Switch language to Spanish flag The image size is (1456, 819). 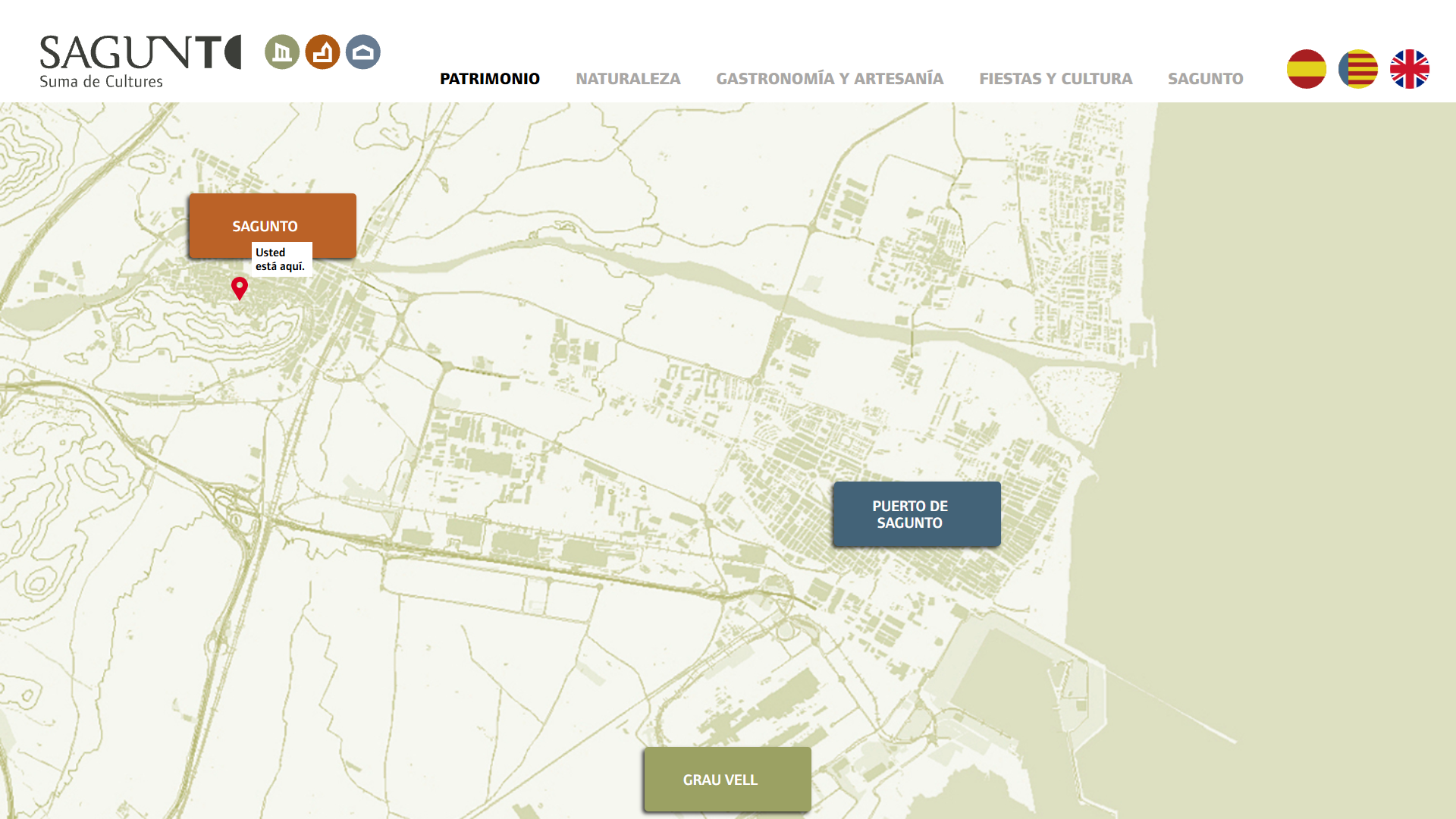[x=1307, y=69]
